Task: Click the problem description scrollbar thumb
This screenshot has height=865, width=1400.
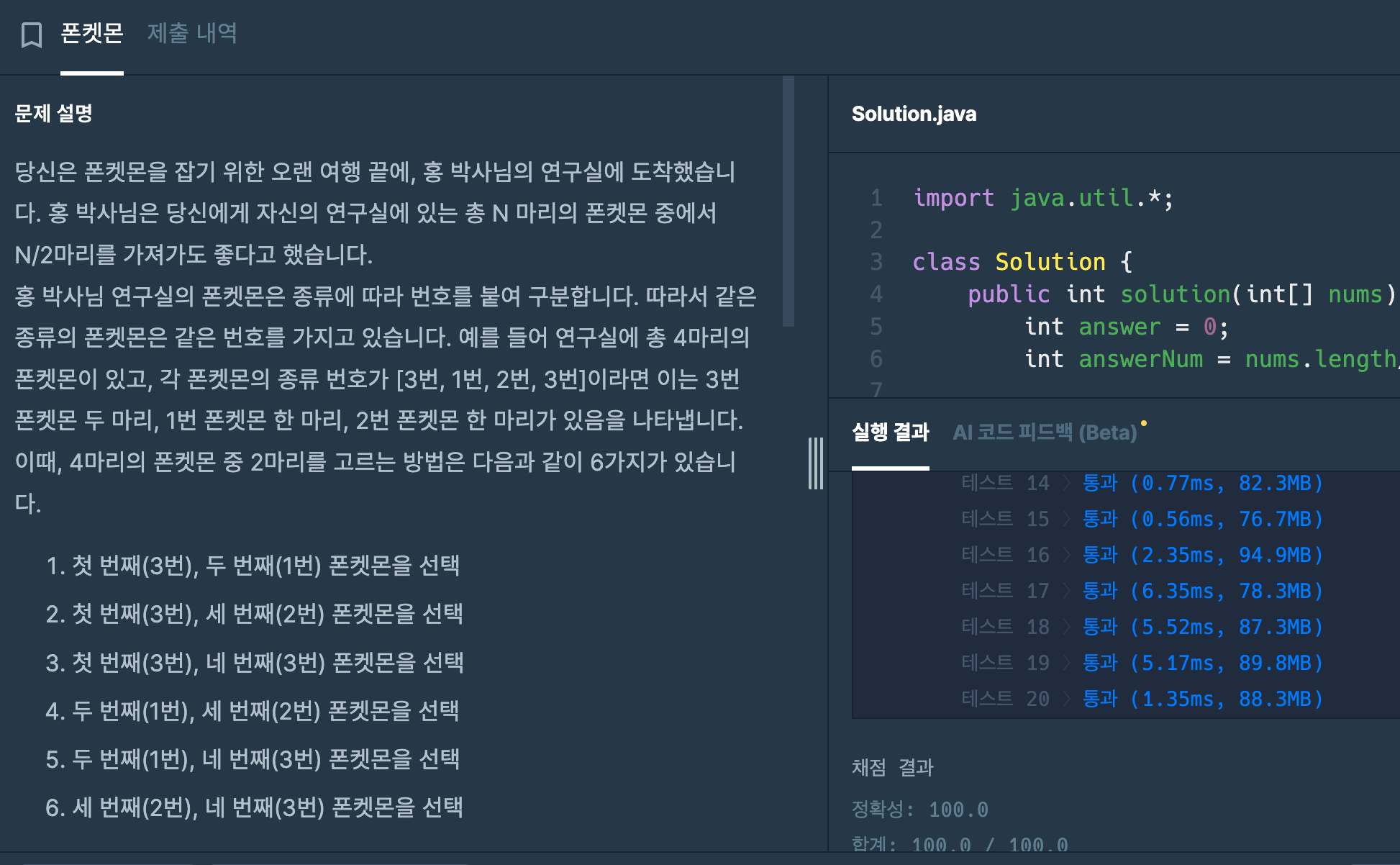Action: point(788,201)
